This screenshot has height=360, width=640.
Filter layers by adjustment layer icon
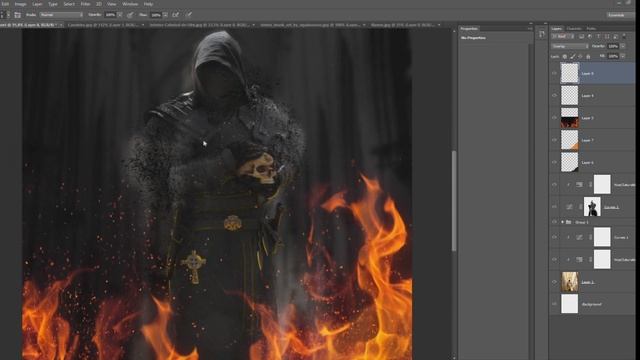[590, 36]
